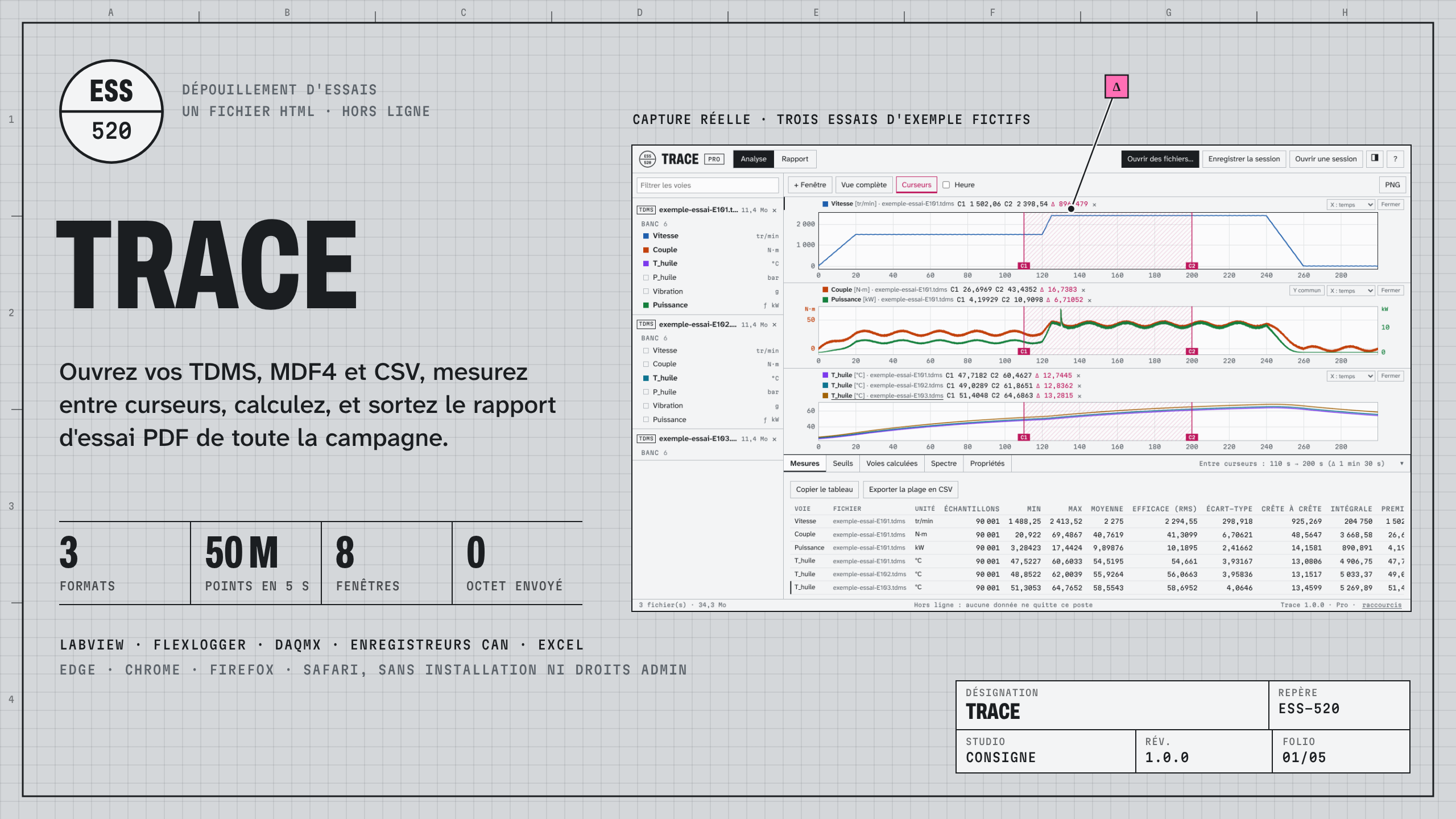This screenshot has width=1456, height=819.
Task: Remove T_huile E101 trace from third chart
Action: (1078, 376)
